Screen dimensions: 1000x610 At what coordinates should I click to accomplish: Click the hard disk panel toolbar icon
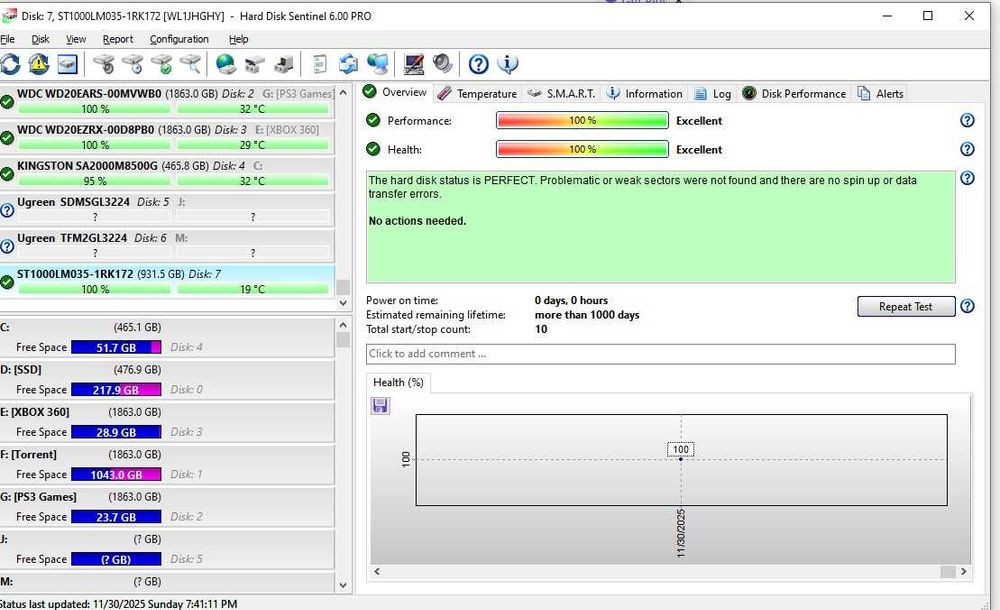(x=68, y=64)
